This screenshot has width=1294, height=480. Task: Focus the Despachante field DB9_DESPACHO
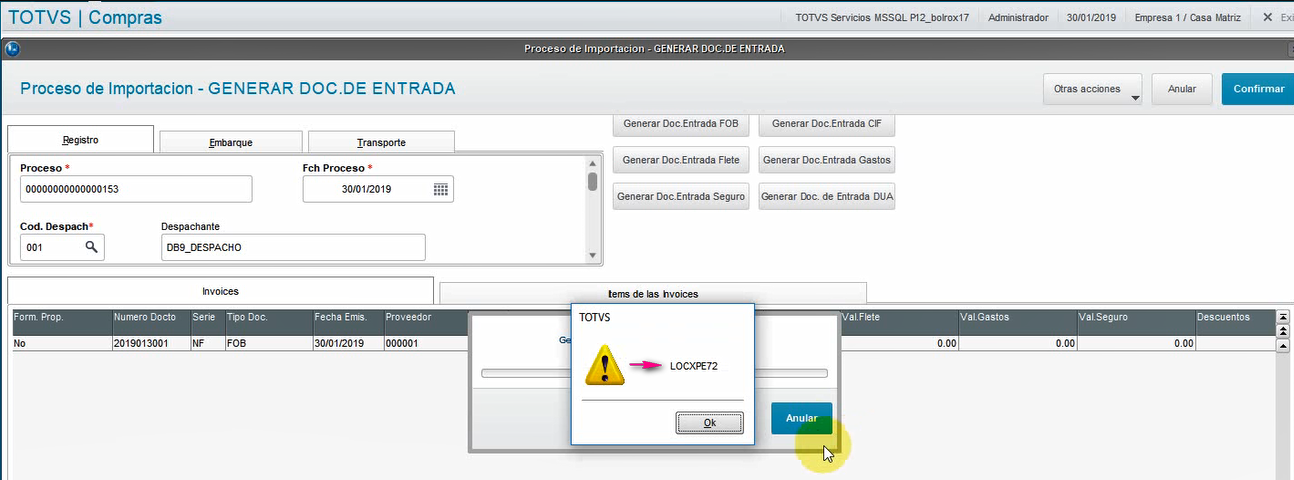click(x=293, y=246)
